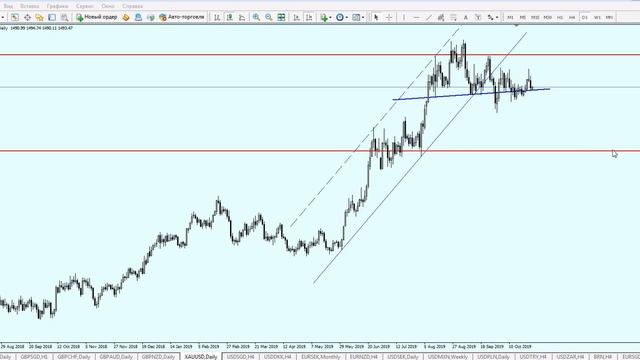Screen dimensions: 640x360
Task: Switch to the GBPCHF,Daily chart tab
Action: pos(73,357)
